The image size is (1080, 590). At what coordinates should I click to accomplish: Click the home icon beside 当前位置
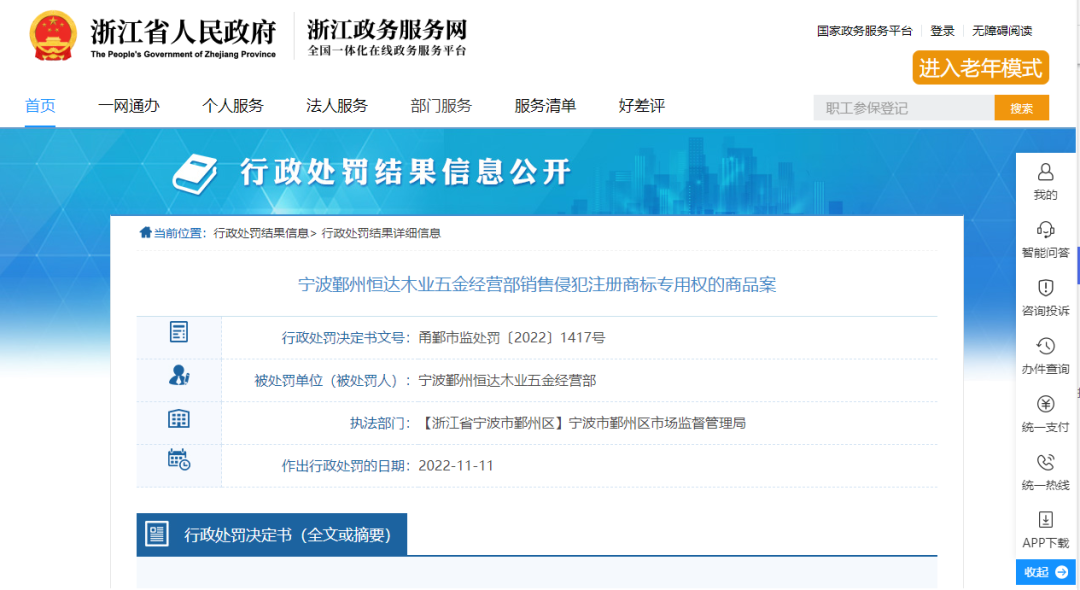click(x=146, y=233)
